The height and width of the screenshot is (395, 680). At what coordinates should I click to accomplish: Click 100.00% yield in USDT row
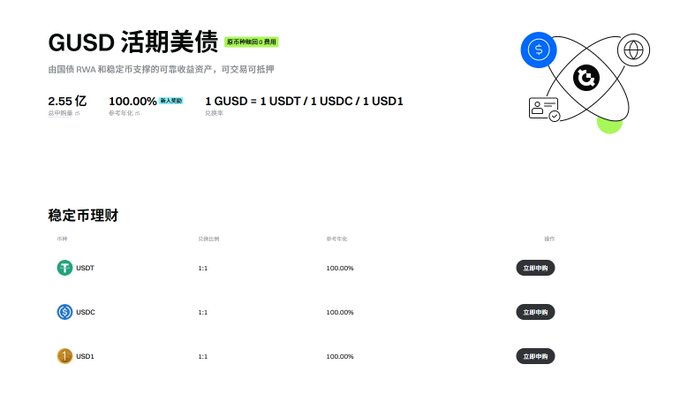pos(340,268)
